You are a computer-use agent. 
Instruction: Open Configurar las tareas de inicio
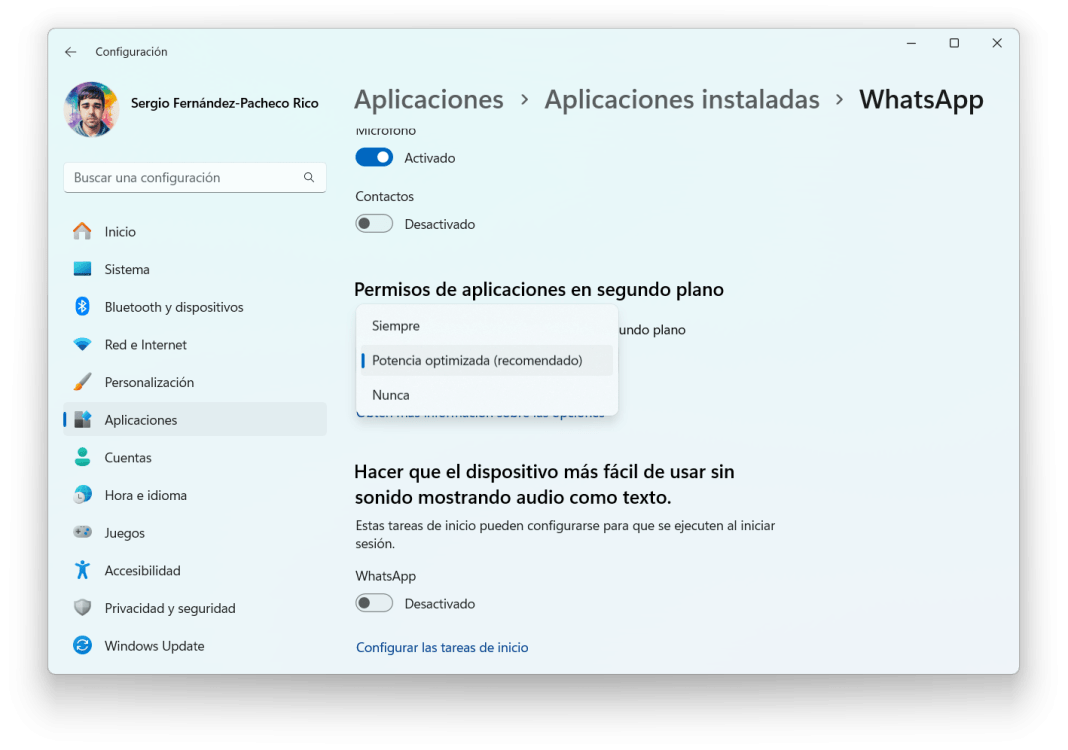click(442, 647)
